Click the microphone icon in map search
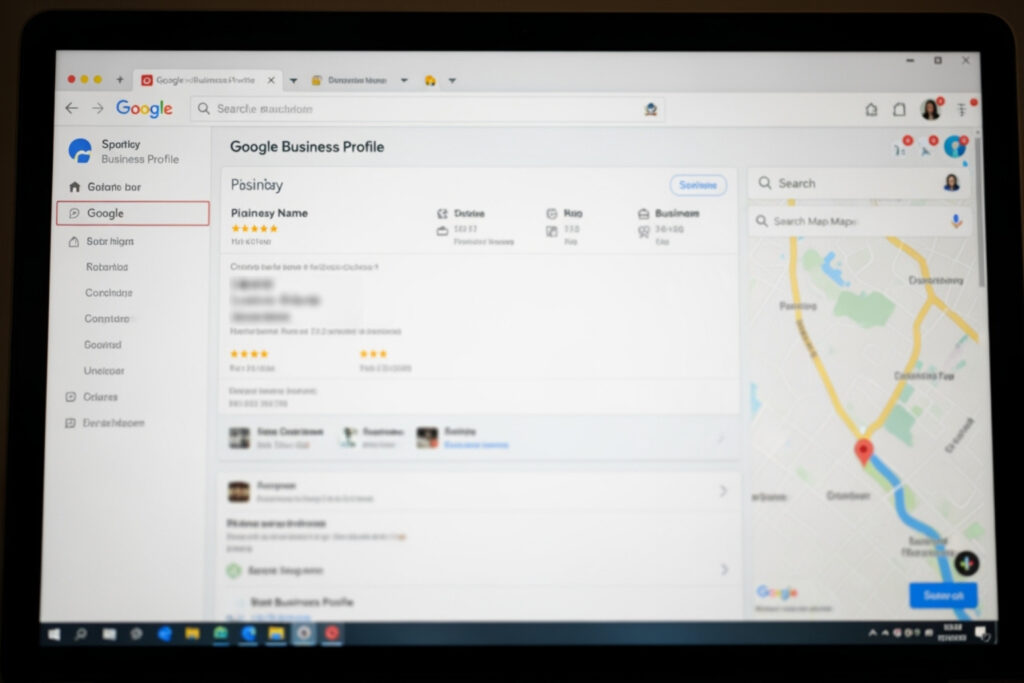This screenshot has height=683, width=1024. pos(956,221)
